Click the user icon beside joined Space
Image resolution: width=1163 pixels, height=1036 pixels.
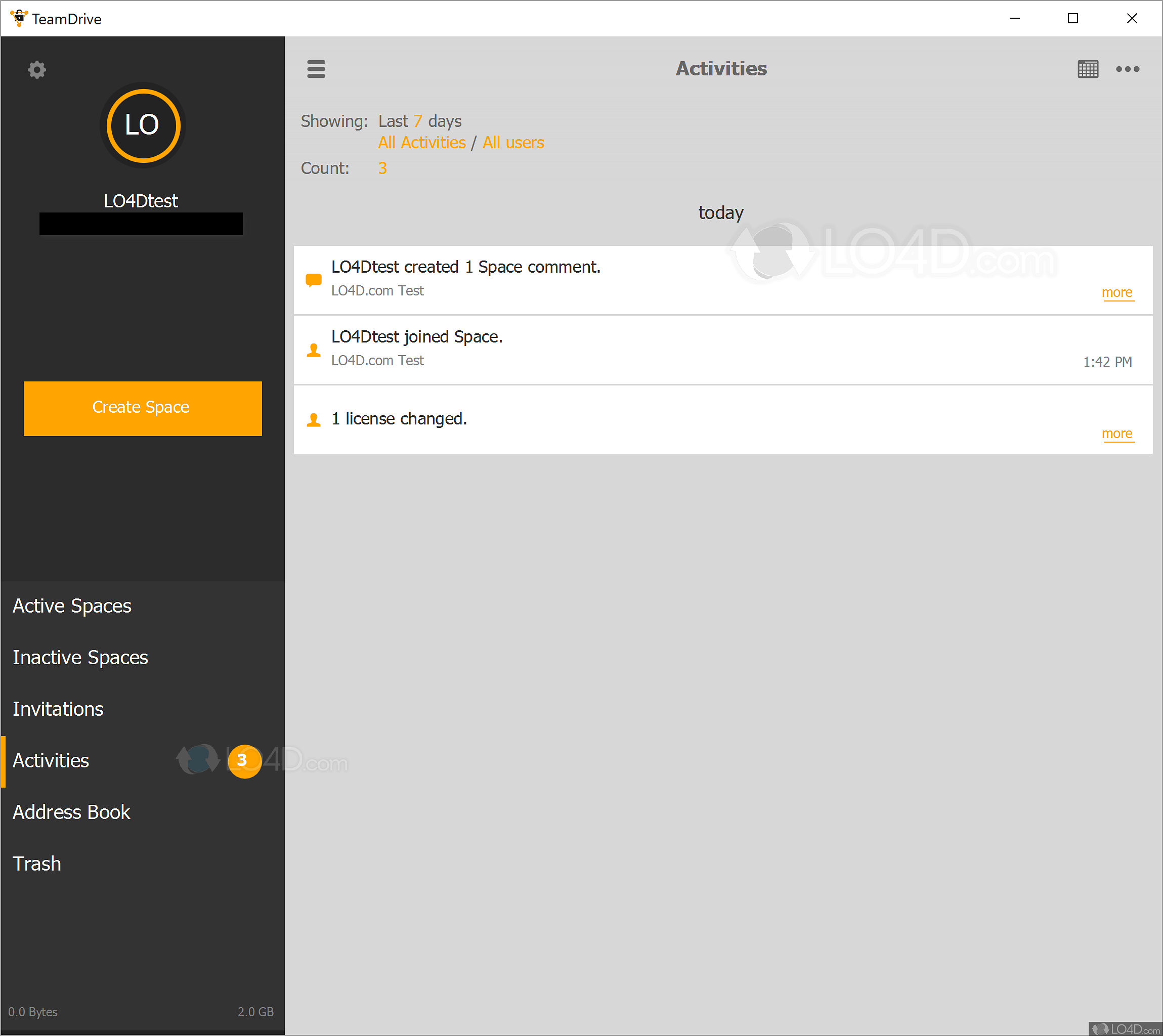click(x=314, y=350)
